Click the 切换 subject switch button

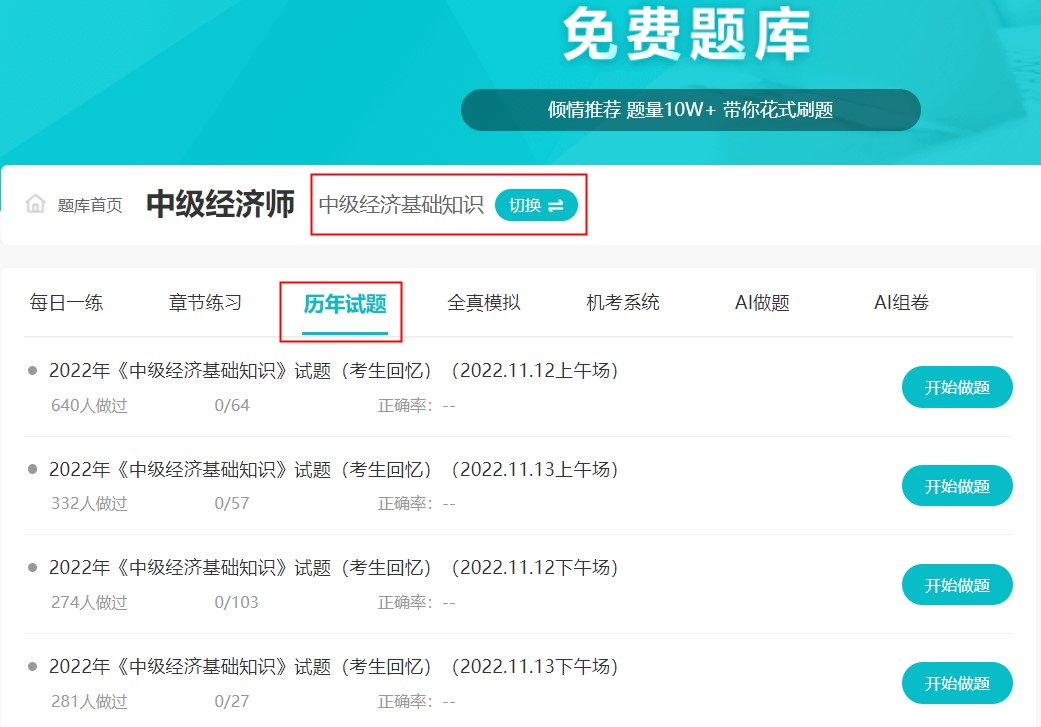[x=536, y=205]
